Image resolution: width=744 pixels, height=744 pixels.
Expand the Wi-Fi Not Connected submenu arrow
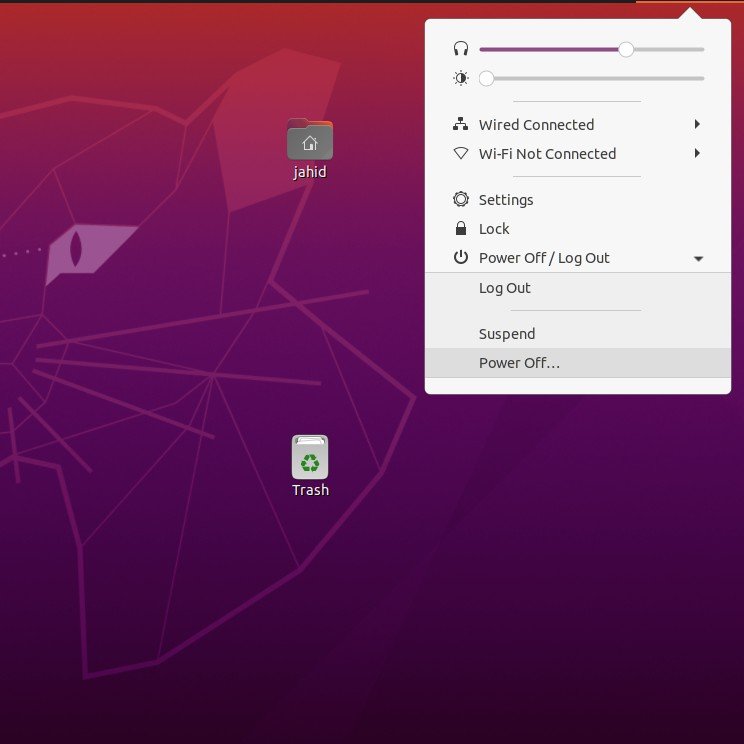pos(697,153)
